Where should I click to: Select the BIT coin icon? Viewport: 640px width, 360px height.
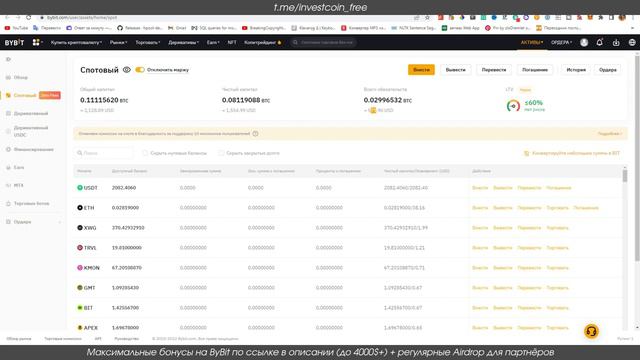pyautogui.click(x=80, y=308)
